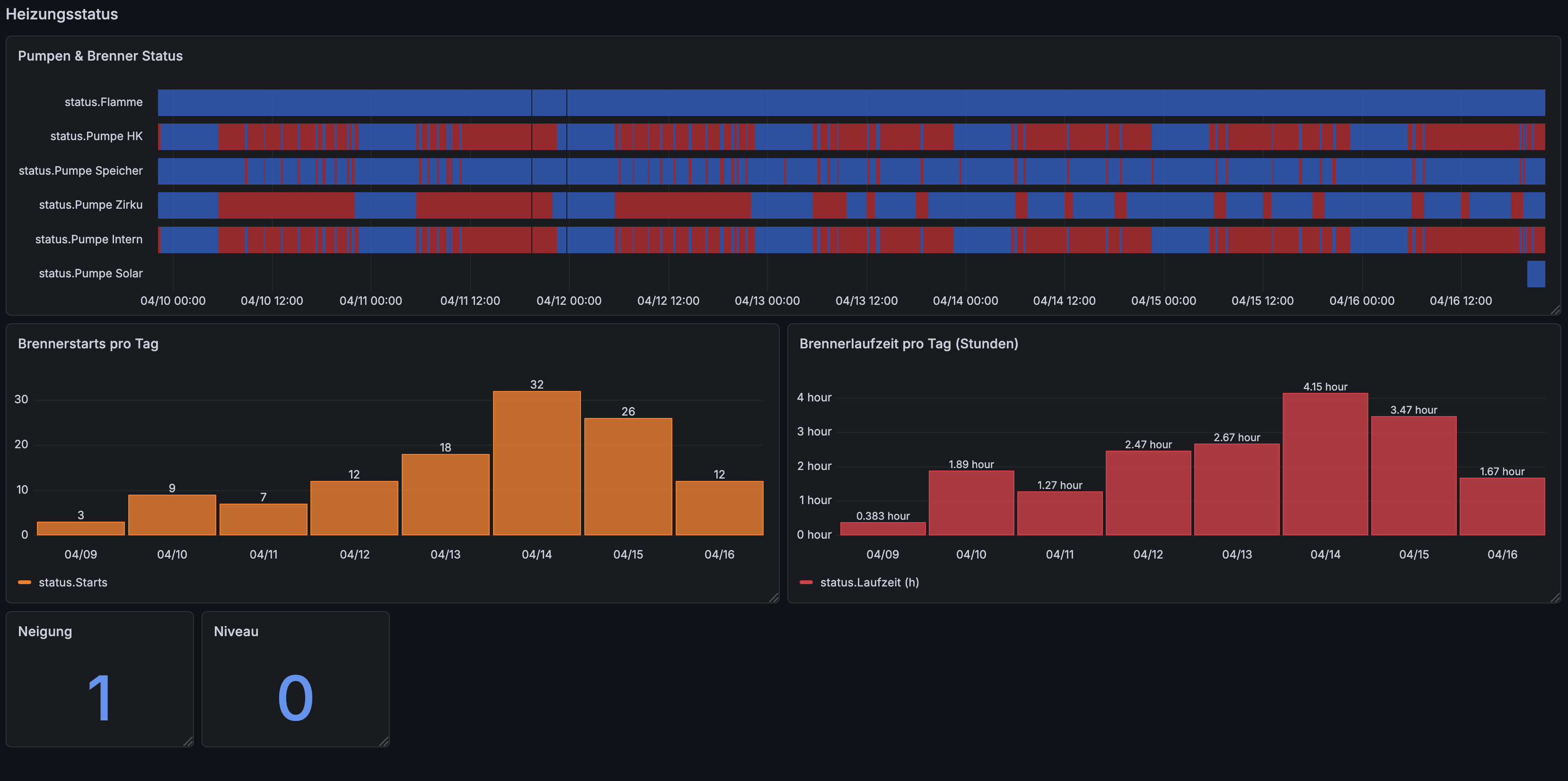Click the resize handle of the Brennerstarts panel

click(774, 598)
